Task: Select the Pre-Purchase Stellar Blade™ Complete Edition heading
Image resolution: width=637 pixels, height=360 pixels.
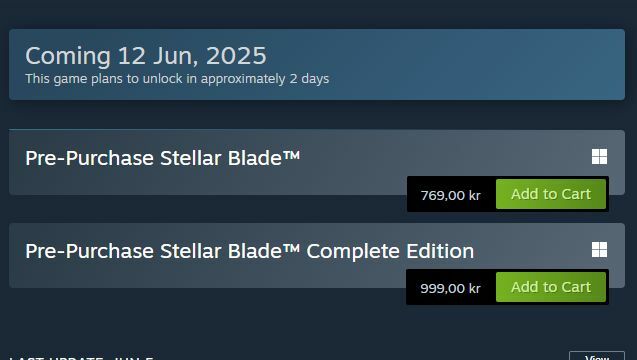Action: [x=249, y=251]
